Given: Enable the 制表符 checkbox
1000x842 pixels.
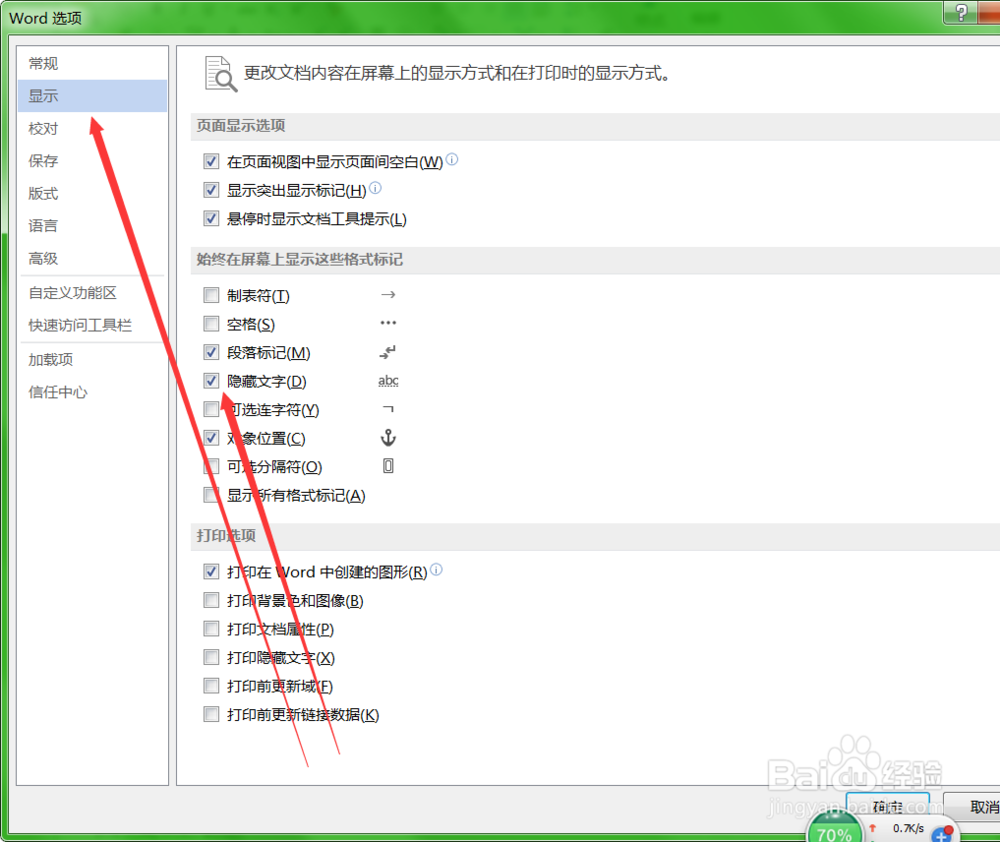Looking at the screenshot, I should click(211, 295).
